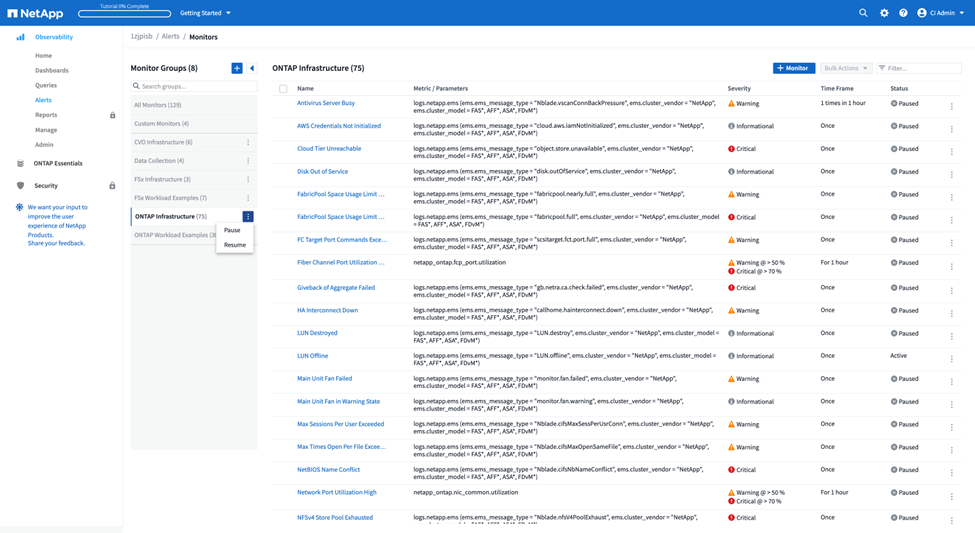Click the NetApp logo

click(x=35, y=13)
